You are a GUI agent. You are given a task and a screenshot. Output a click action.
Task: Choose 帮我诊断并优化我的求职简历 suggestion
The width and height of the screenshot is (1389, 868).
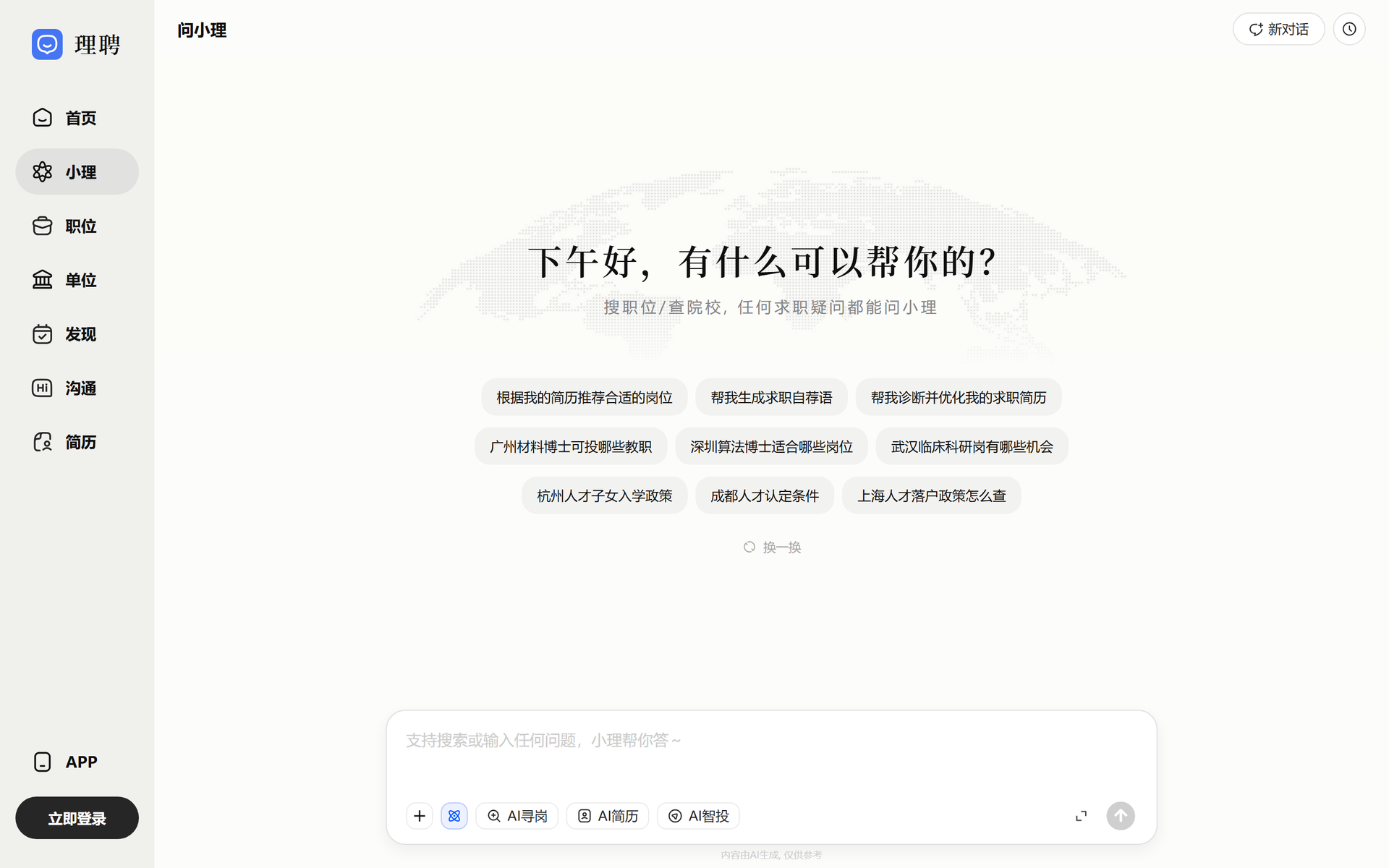(x=959, y=397)
